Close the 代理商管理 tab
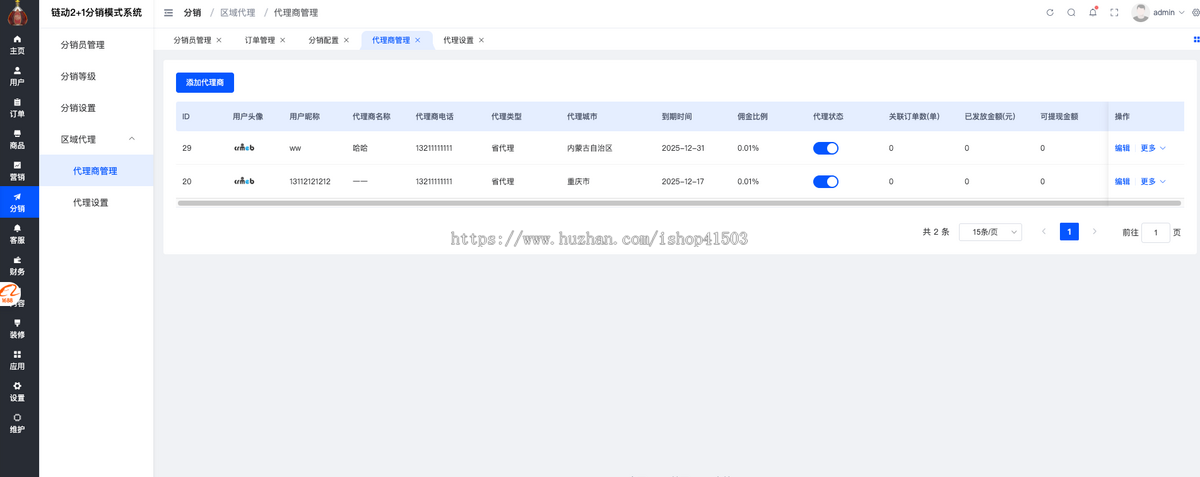Viewport: 1200px width, 477px height. pyautogui.click(x=418, y=40)
